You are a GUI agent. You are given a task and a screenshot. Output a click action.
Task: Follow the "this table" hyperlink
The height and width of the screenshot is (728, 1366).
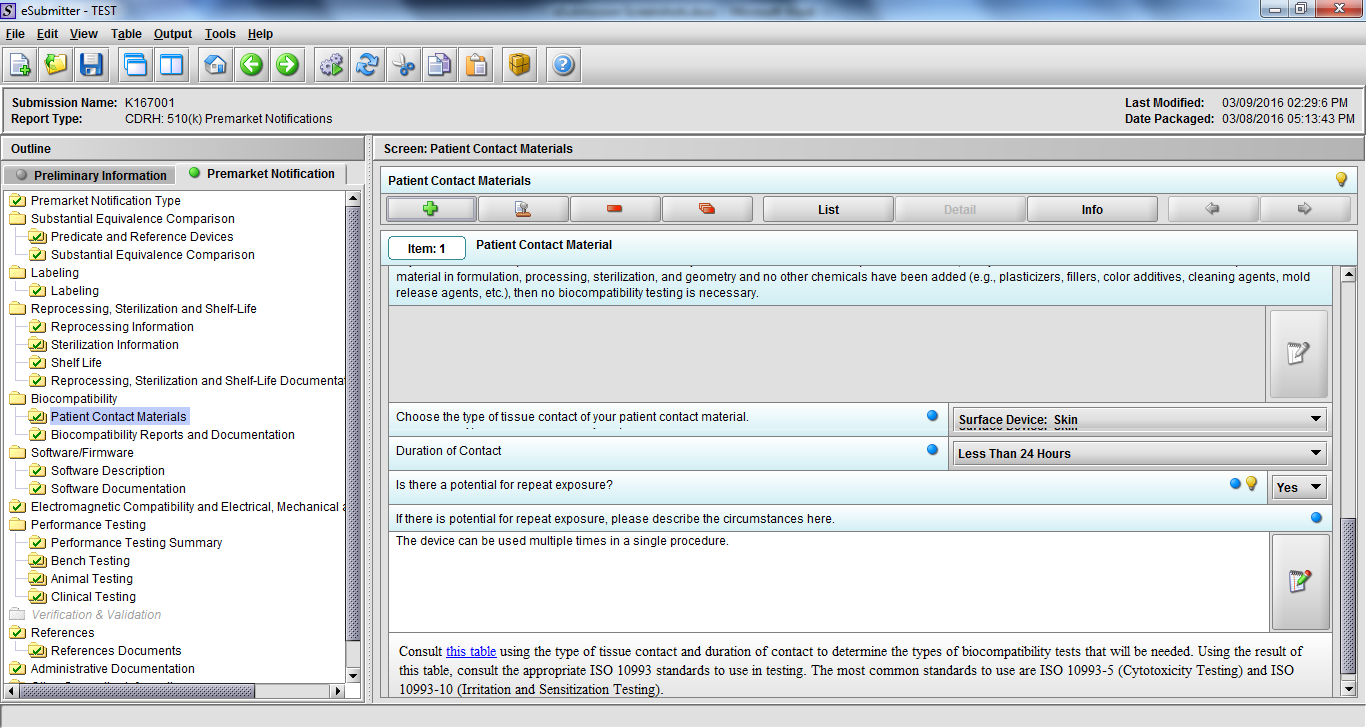470,652
